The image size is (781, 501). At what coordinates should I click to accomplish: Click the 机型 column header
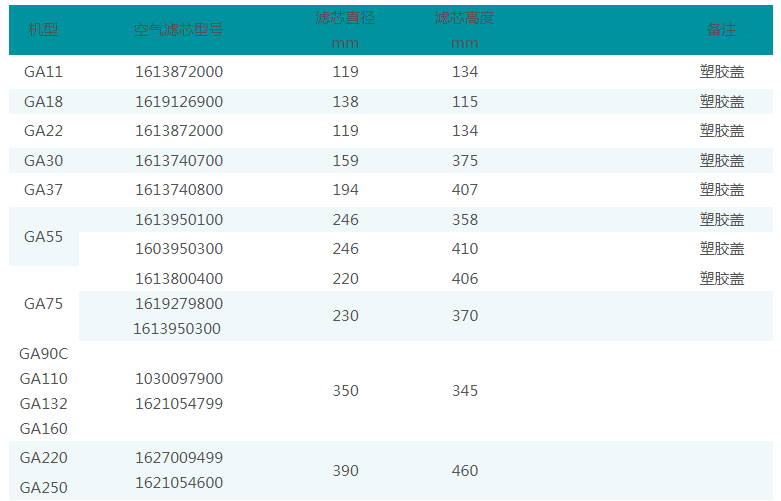tap(44, 30)
